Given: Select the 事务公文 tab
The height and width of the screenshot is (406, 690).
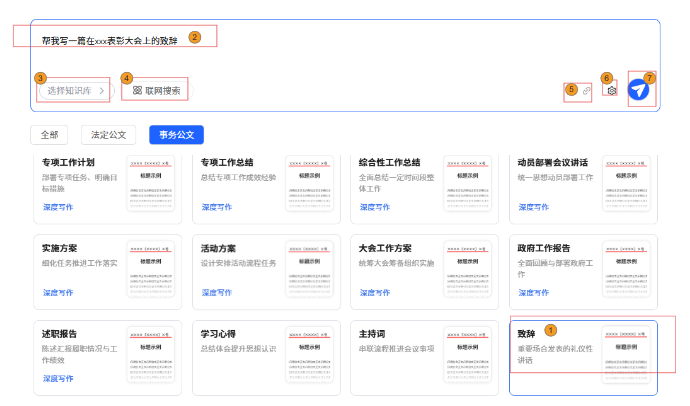Looking at the screenshot, I should 176,134.
